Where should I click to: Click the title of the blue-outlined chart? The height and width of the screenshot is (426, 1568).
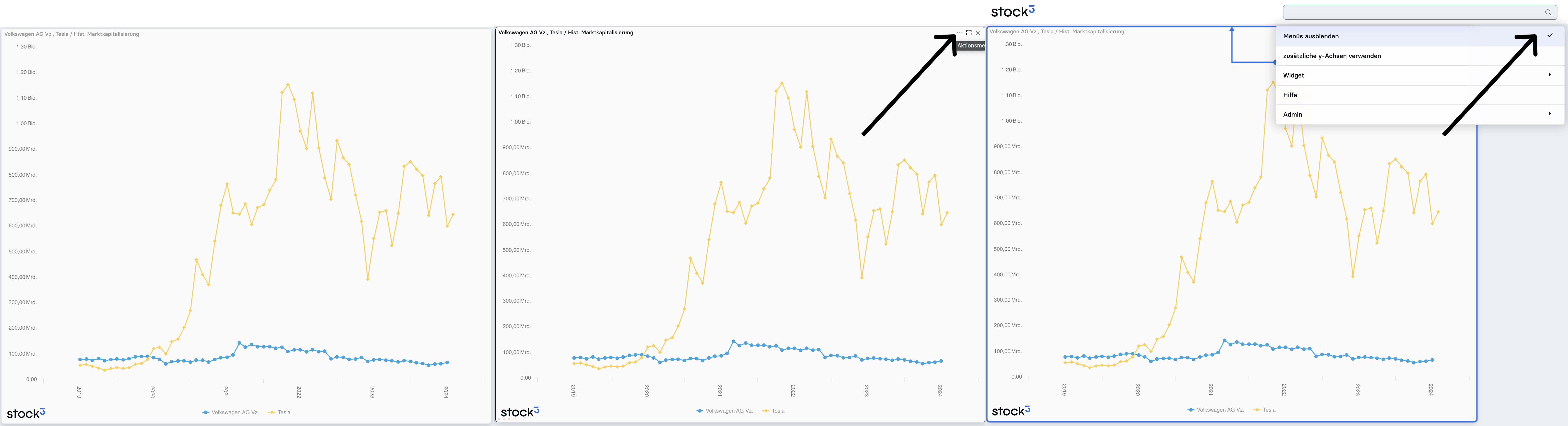pyautogui.click(x=1057, y=32)
